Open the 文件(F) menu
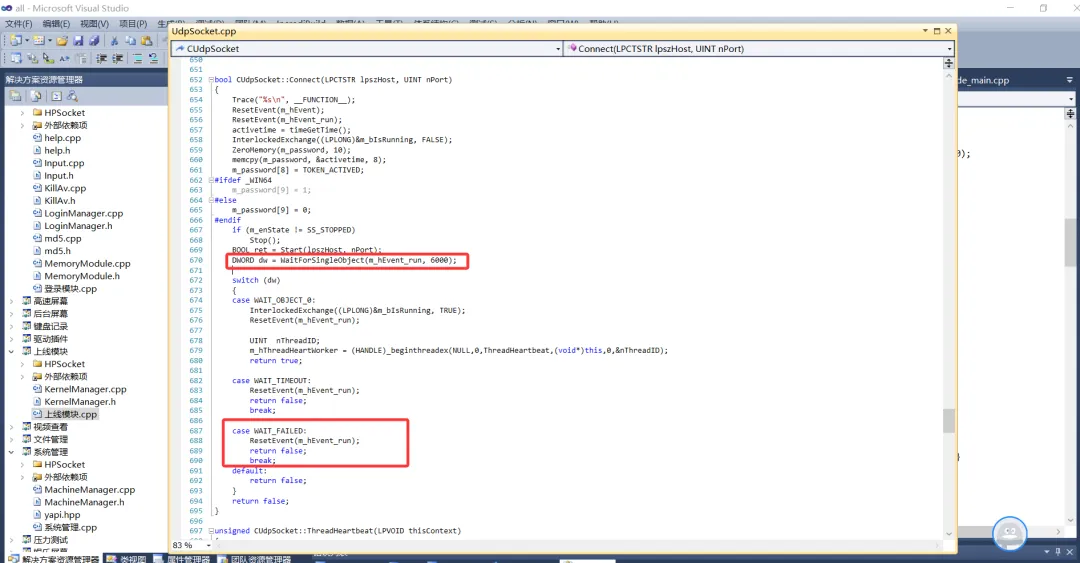1080x563 pixels. tap(19, 23)
